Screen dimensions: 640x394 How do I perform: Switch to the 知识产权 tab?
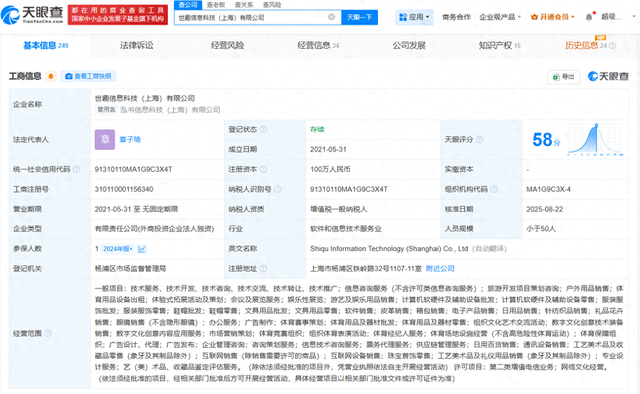coord(500,45)
